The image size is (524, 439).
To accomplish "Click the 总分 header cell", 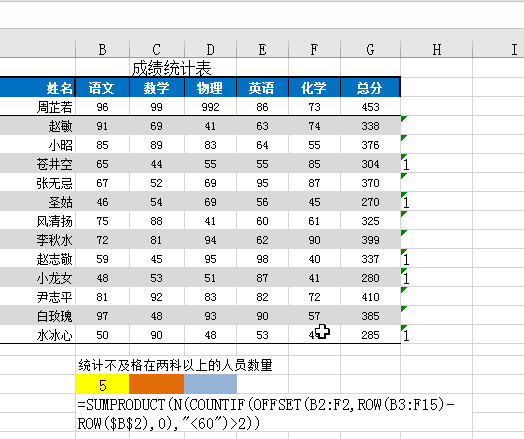I will [x=370, y=88].
